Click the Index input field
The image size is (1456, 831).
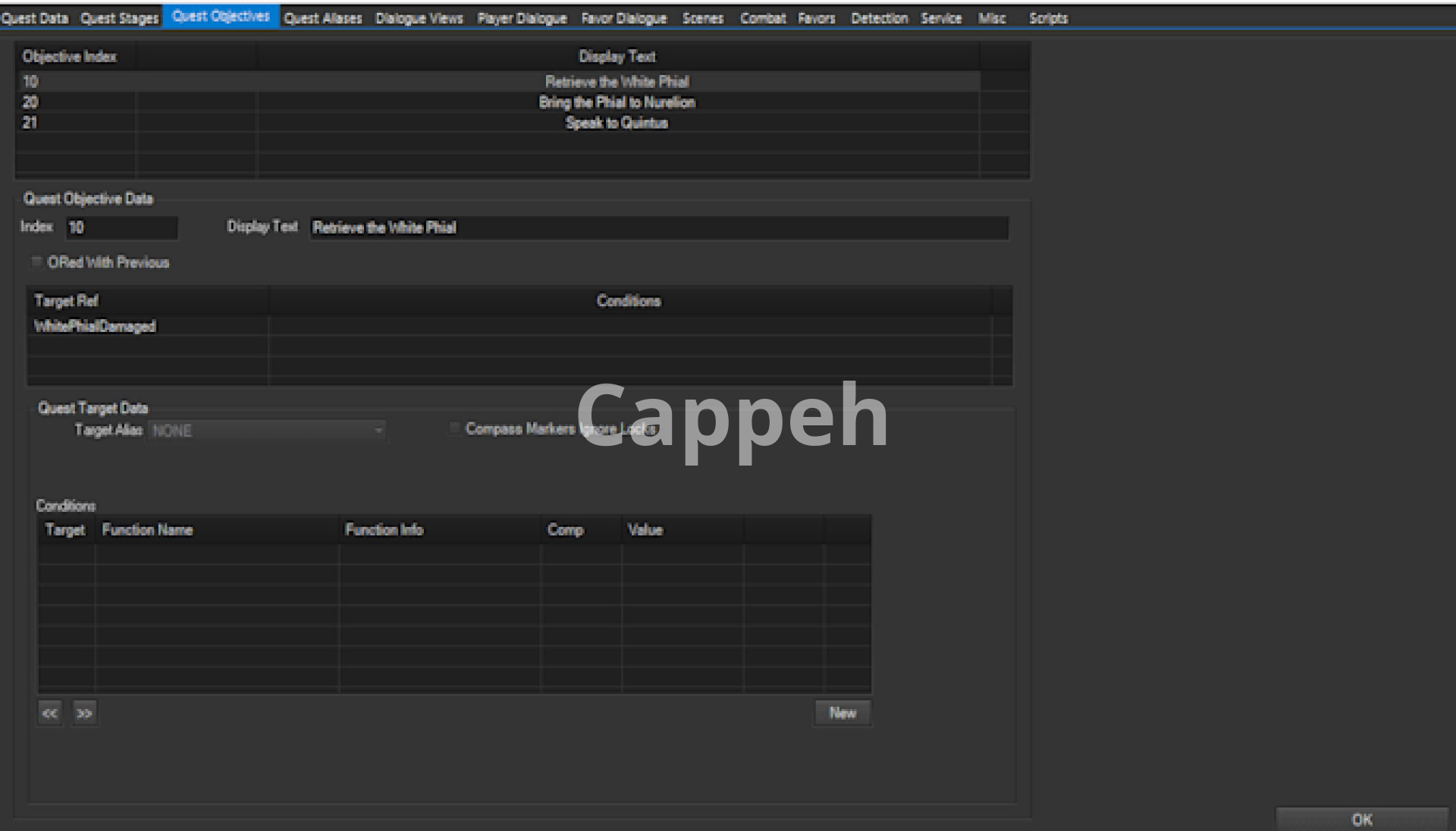[121, 227]
